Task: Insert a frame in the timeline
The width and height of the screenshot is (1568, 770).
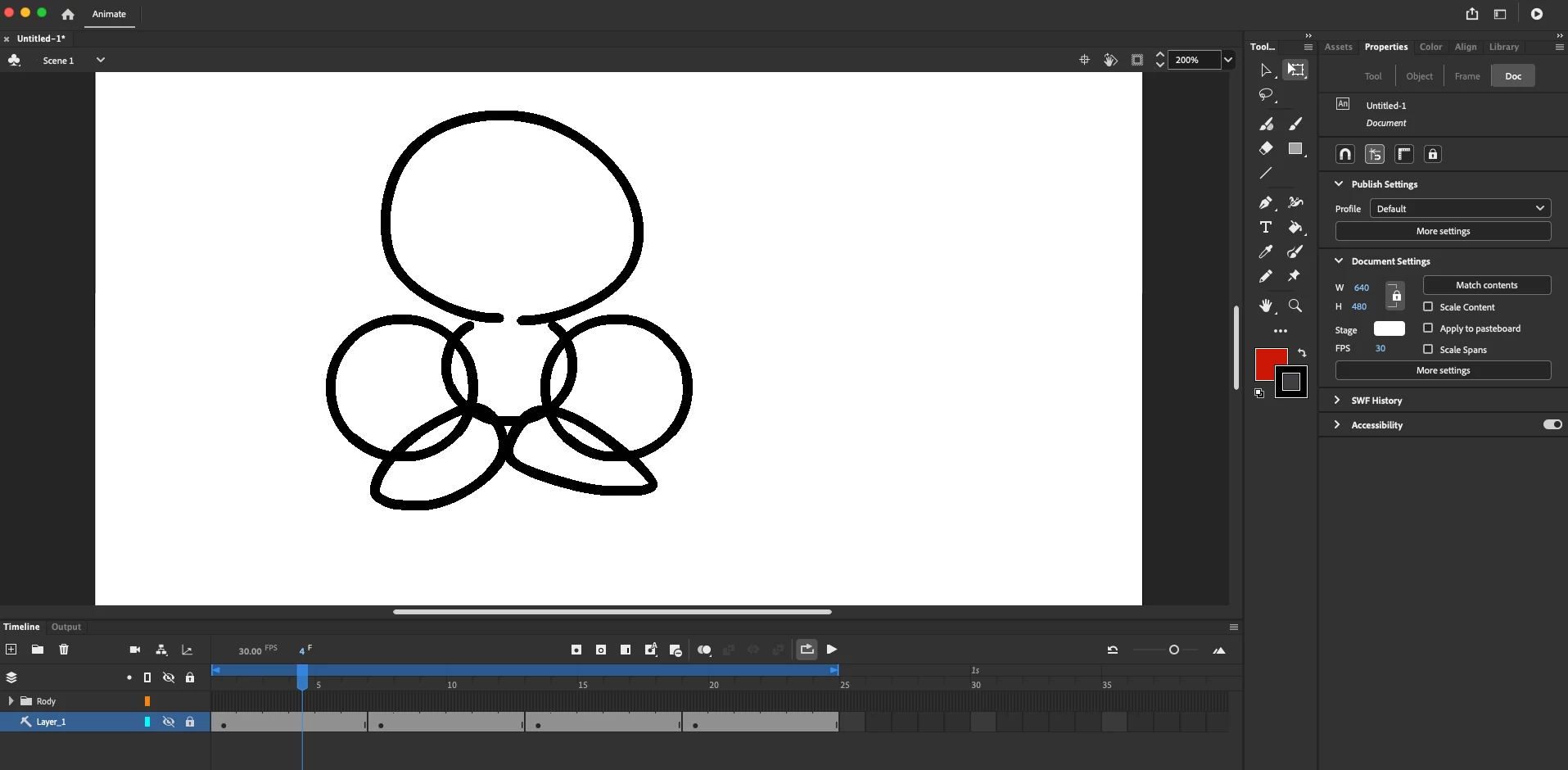Action: (x=626, y=650)
